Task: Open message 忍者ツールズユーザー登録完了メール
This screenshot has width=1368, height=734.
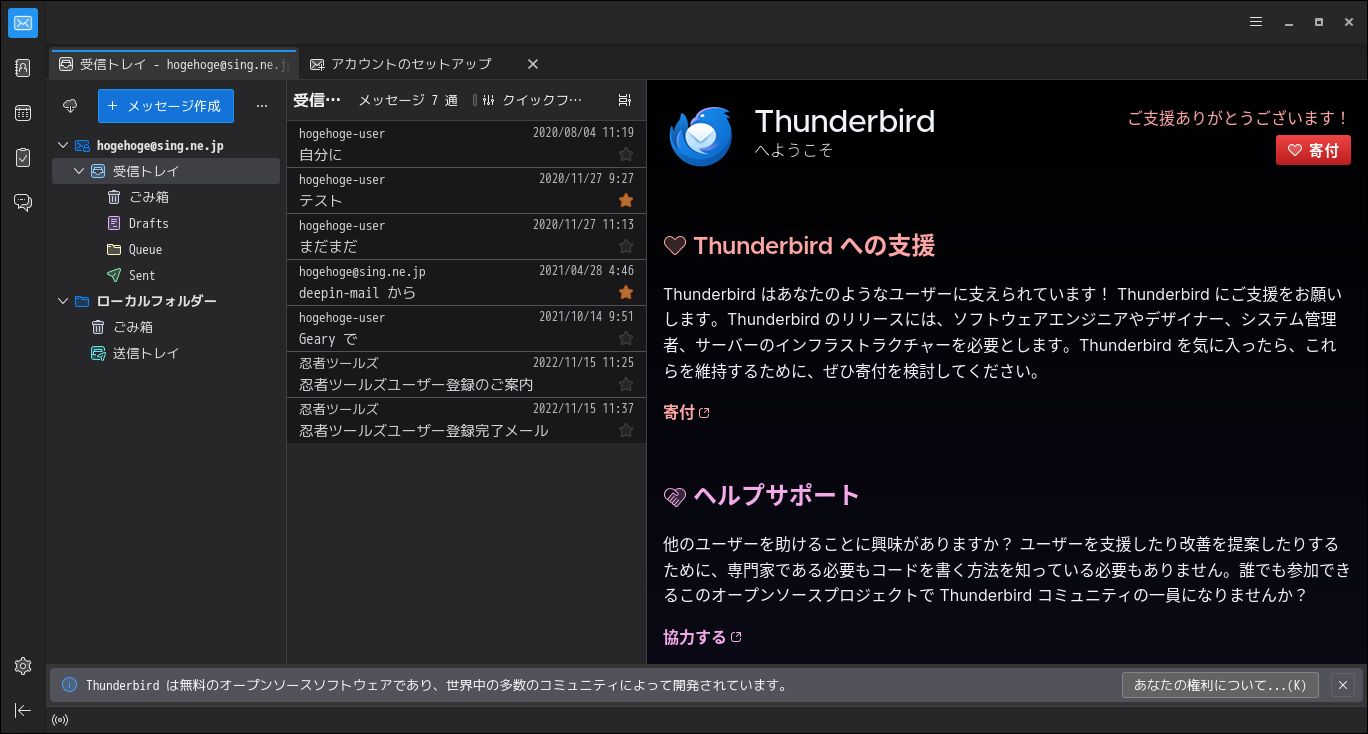Action: point(466,420)
